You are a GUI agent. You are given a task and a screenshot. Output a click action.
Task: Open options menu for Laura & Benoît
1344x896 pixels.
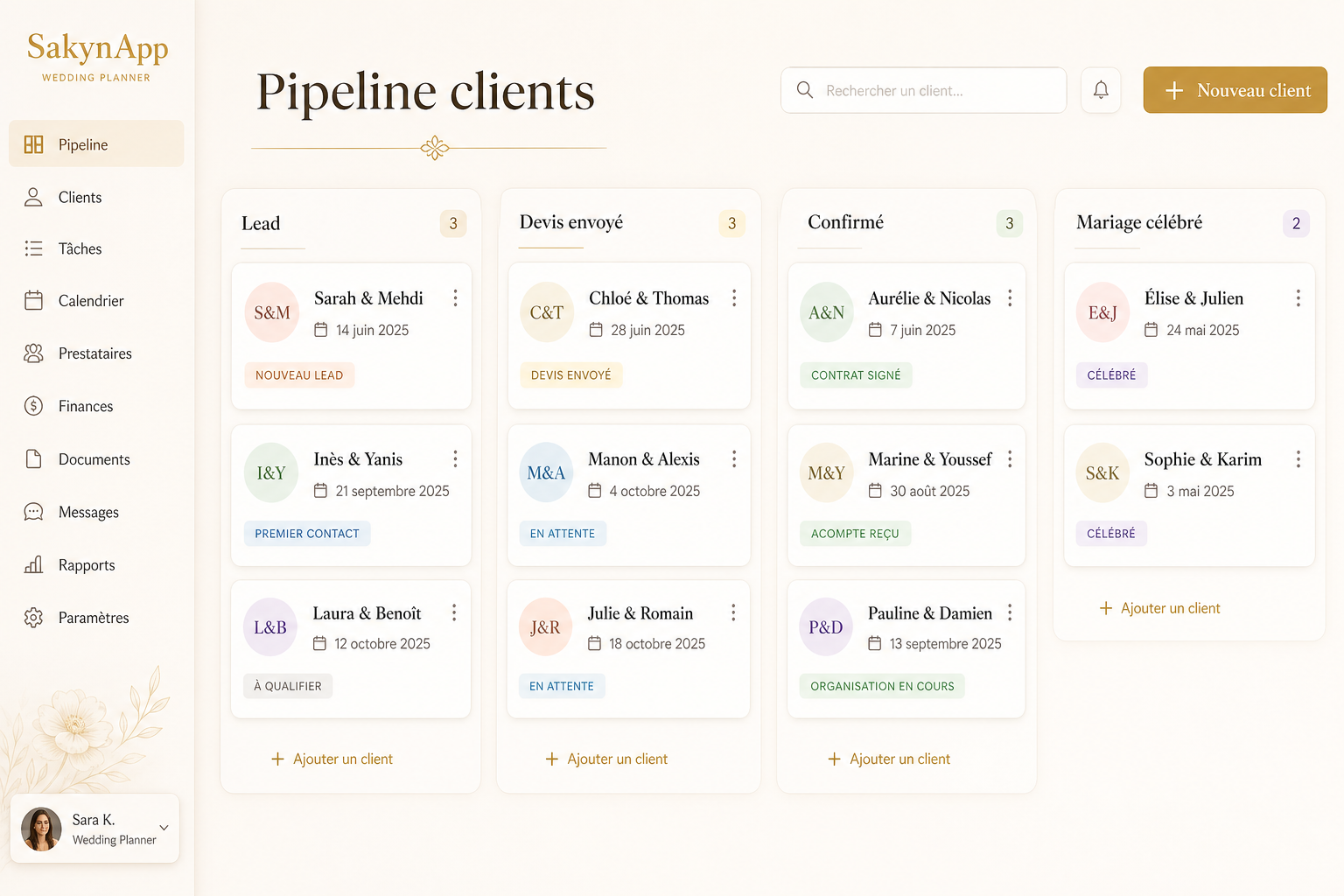(454, 612)
